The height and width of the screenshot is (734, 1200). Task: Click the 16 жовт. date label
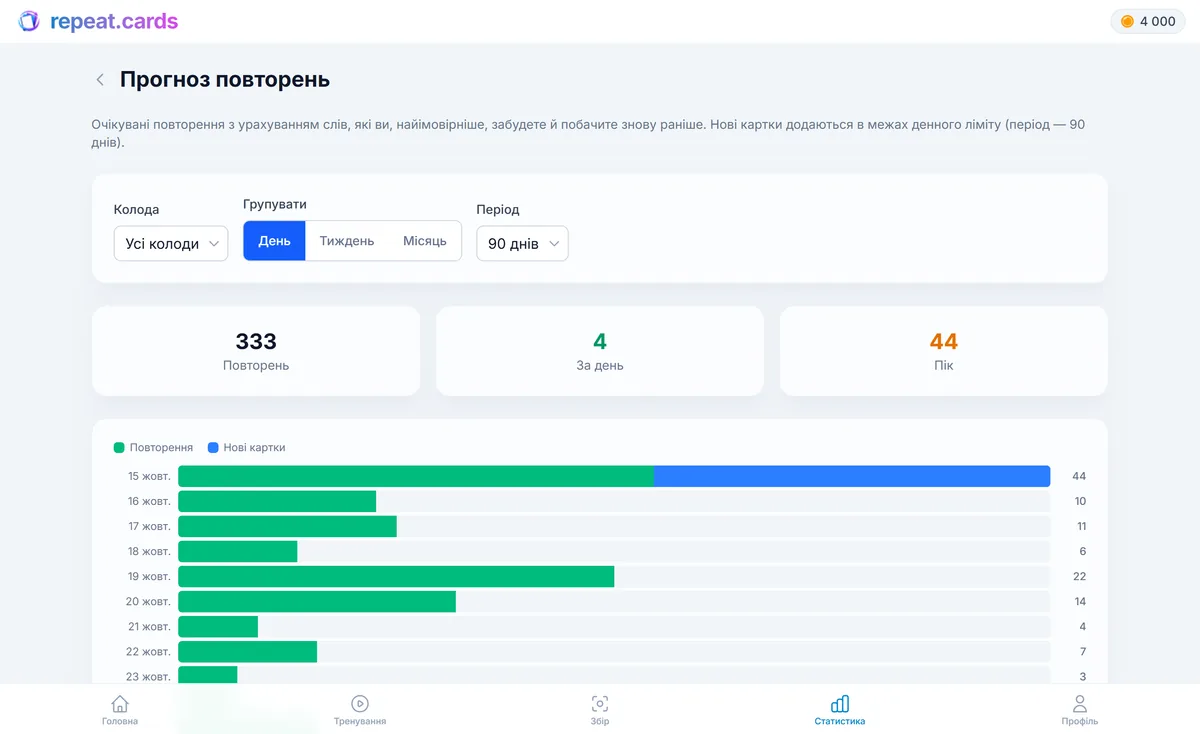coord(149,501)
